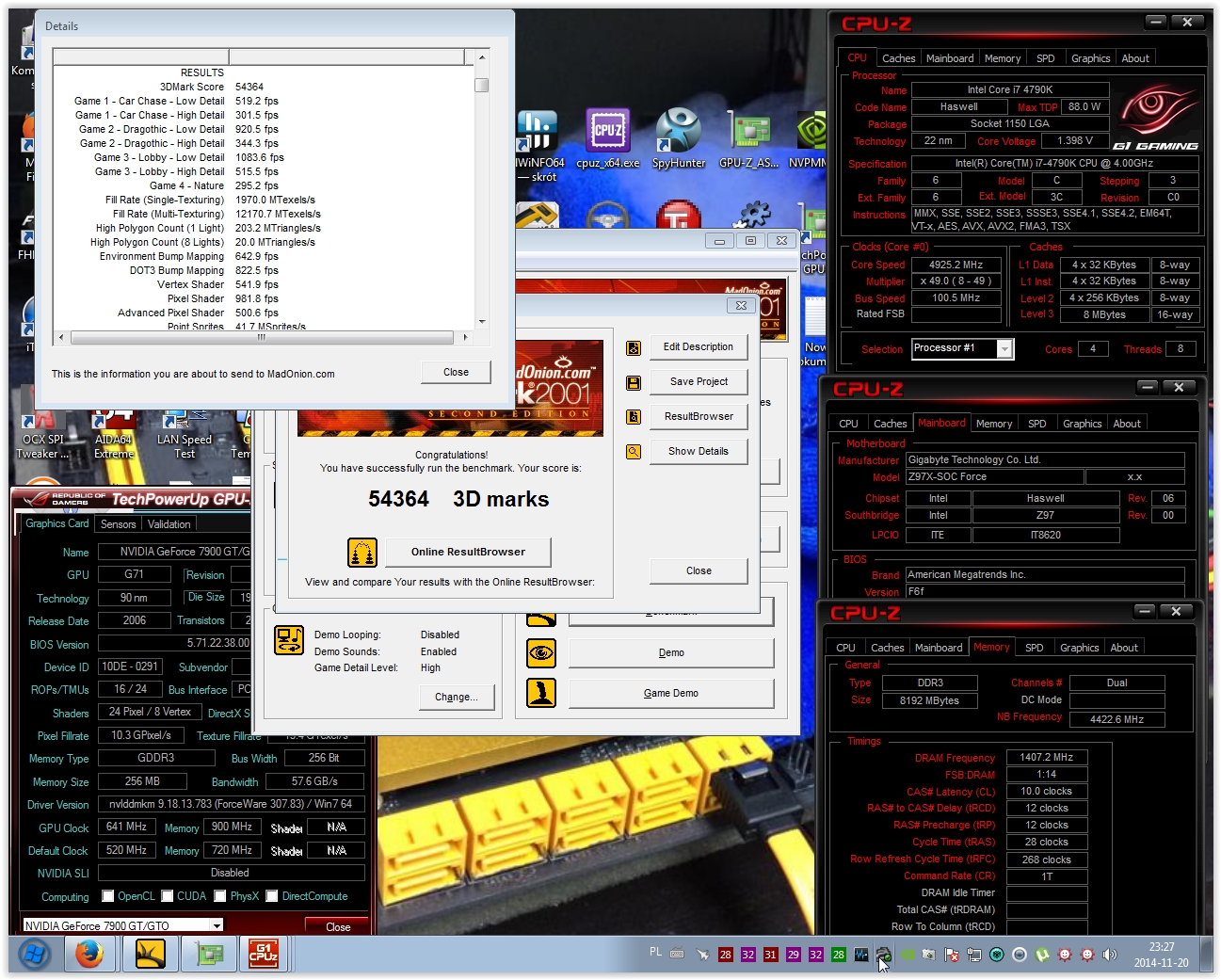Click the vertical scrollbar thumb in Details
The width and height of the screenshot is (1221, 980).
pyautogui.click(x=482, y=86)
